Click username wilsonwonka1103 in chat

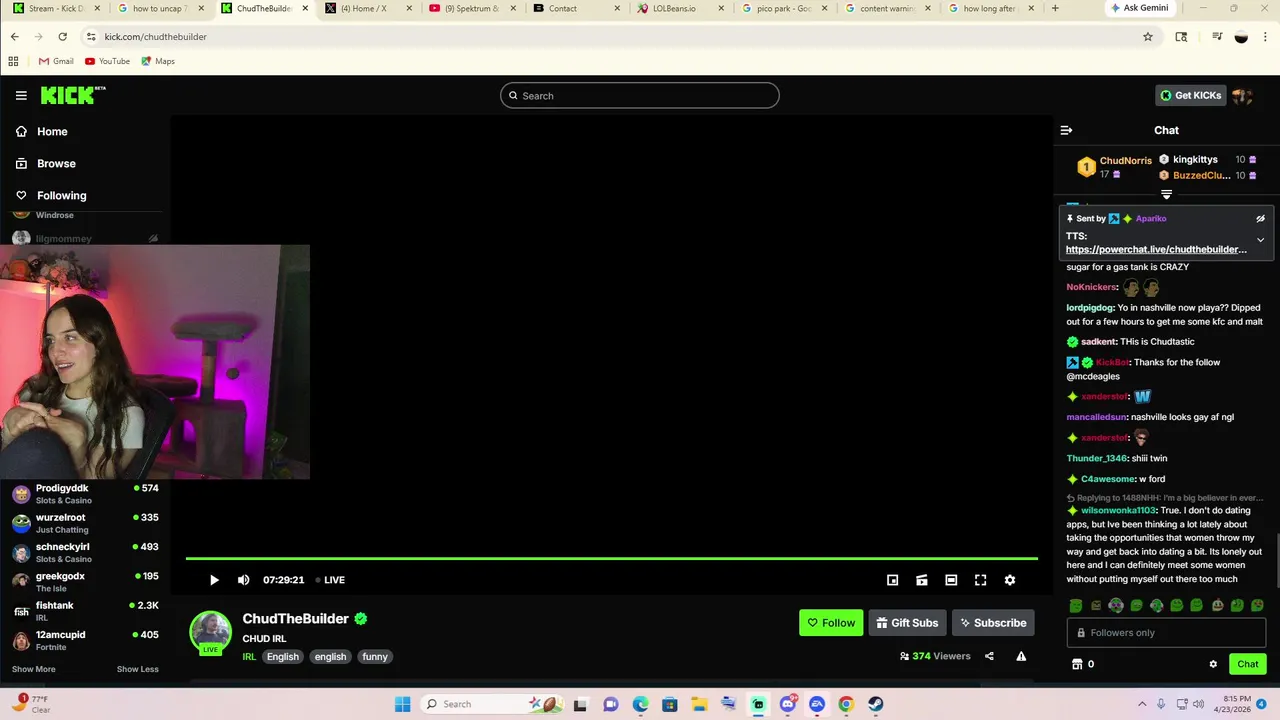(x=1118, y=510)
